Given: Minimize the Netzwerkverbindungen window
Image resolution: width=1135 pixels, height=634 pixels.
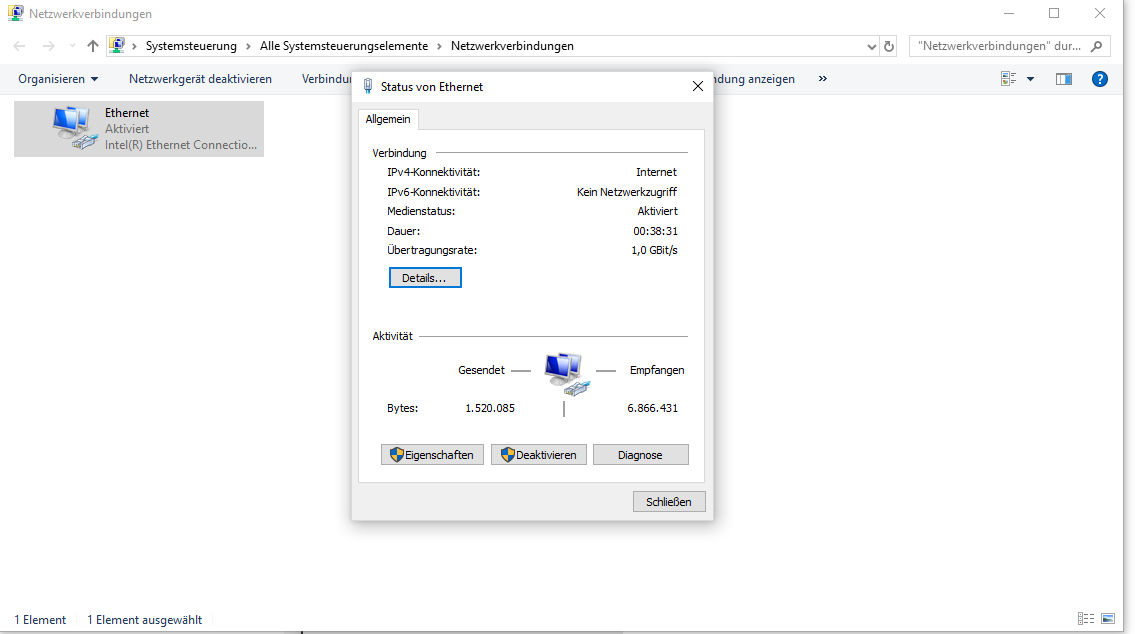Looking at the screenshot, I should click(1009, 13).
